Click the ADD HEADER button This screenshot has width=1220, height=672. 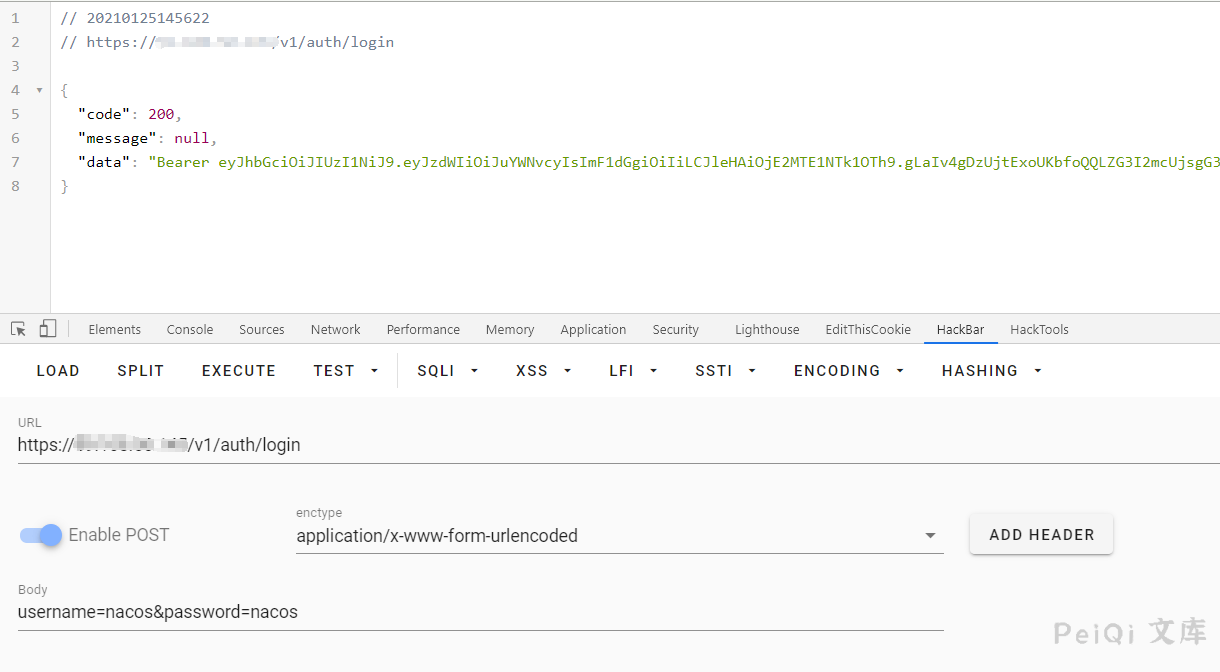pyautogui.click(x=1041, y=535)
